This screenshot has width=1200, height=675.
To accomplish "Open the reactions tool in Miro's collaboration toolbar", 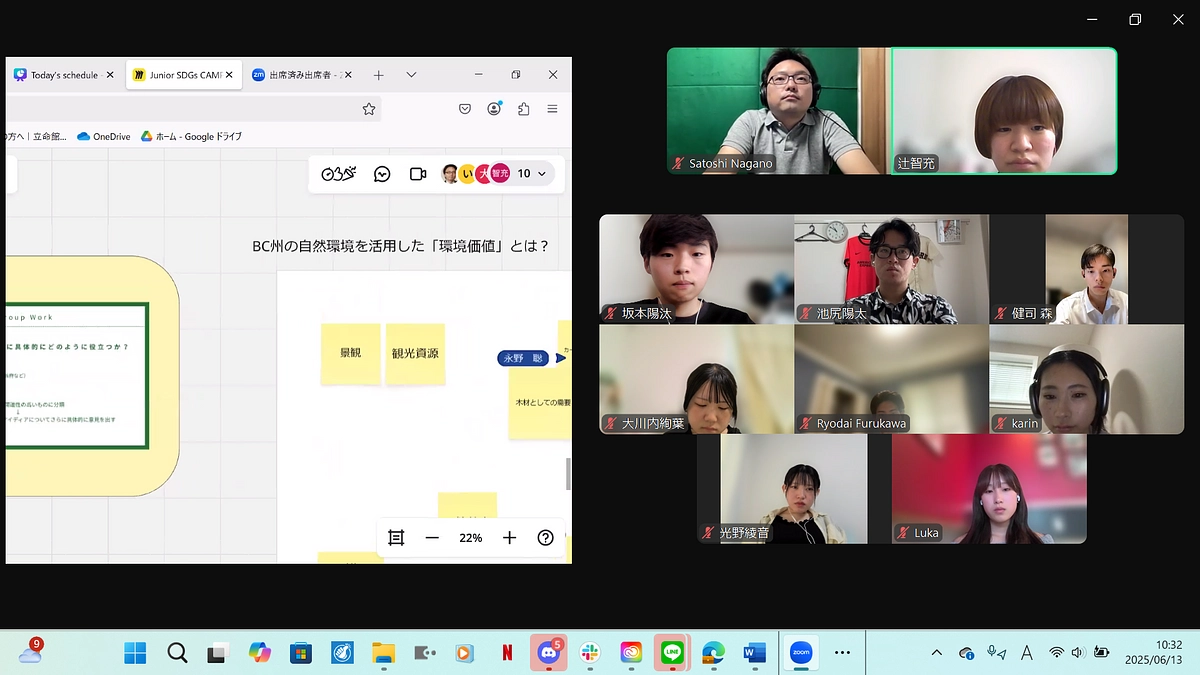I will pyautogui.click(x=337, y=173).
